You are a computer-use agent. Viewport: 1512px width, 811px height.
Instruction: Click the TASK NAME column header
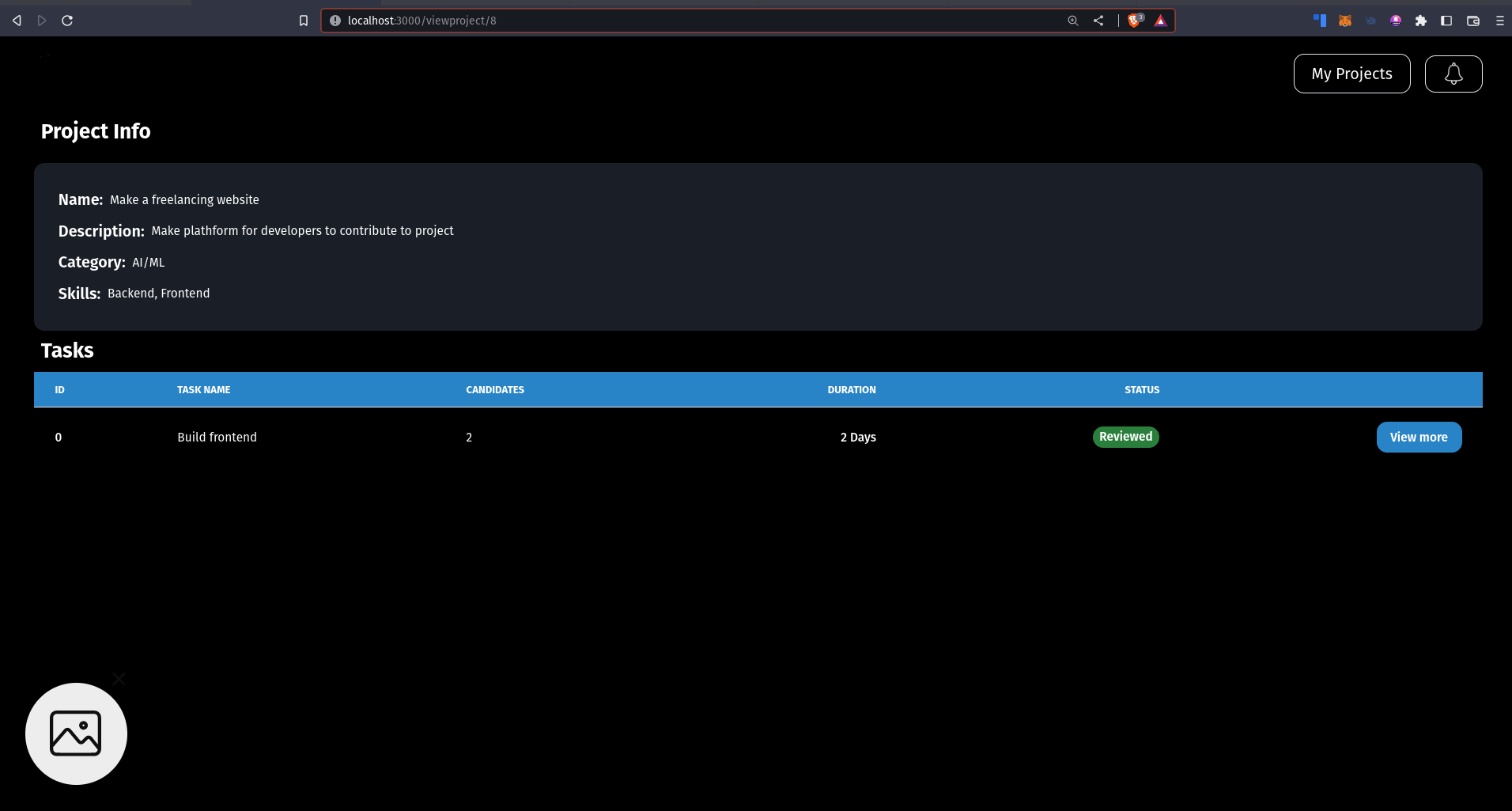(x=203, y=390)
